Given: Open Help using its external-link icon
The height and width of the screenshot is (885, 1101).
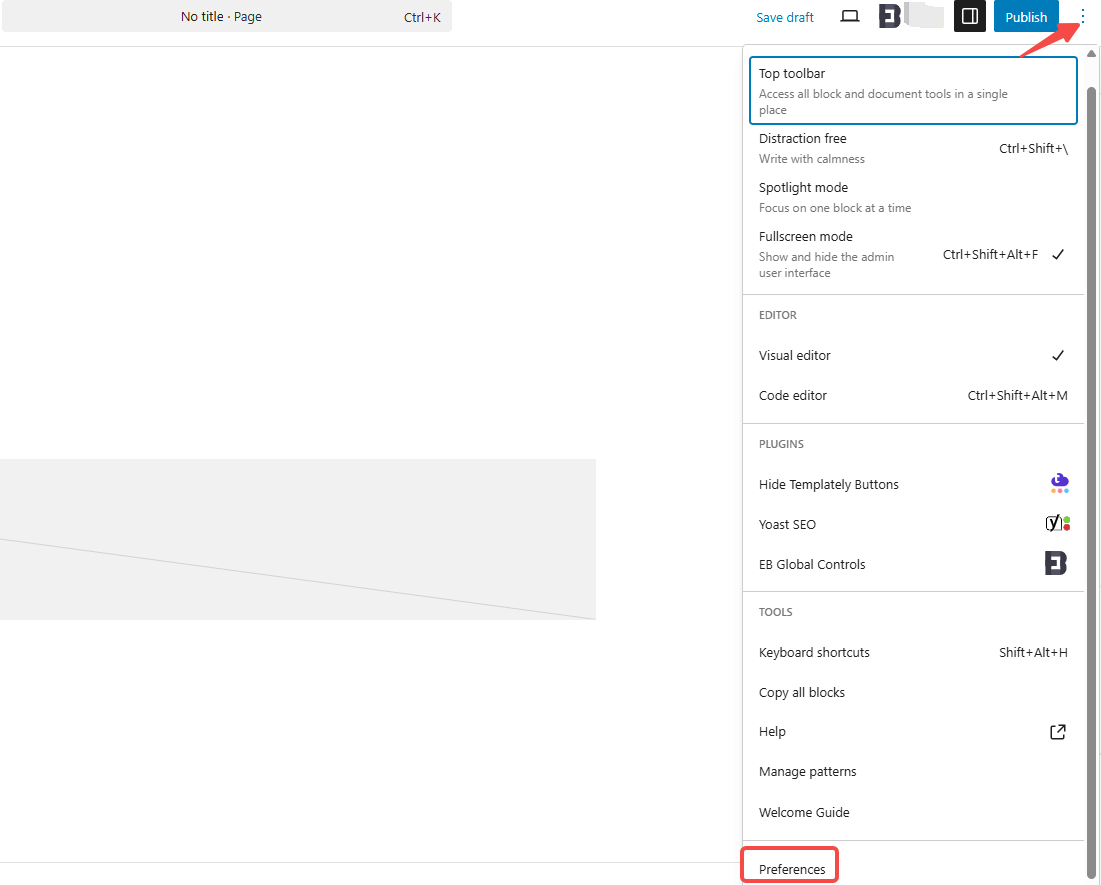Looking at the screenshot, I should 1057,731.
